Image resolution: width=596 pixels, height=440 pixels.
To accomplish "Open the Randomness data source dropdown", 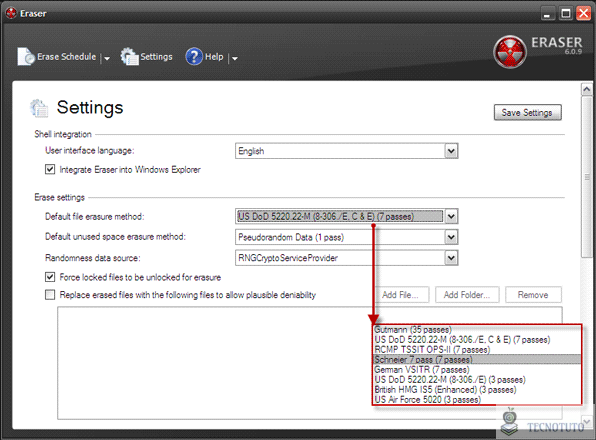I will tap(451, 258).
